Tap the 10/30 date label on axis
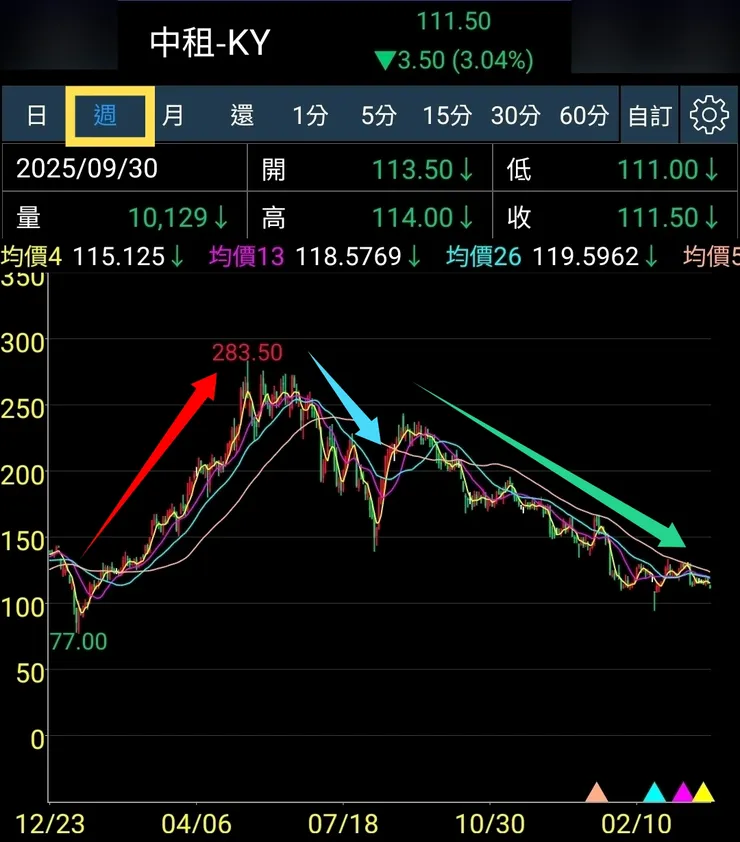The width and height of the screenshot is (740, 842). pyautogui.click(x=490, y=824)
